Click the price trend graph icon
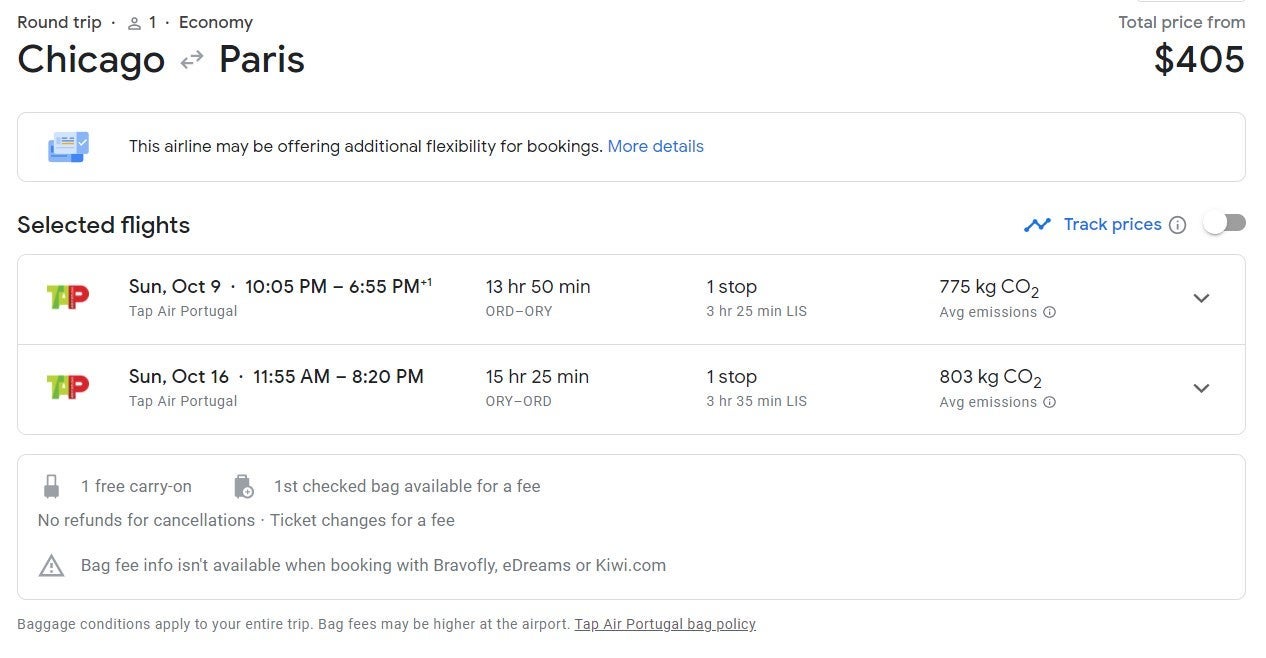 1037,225
